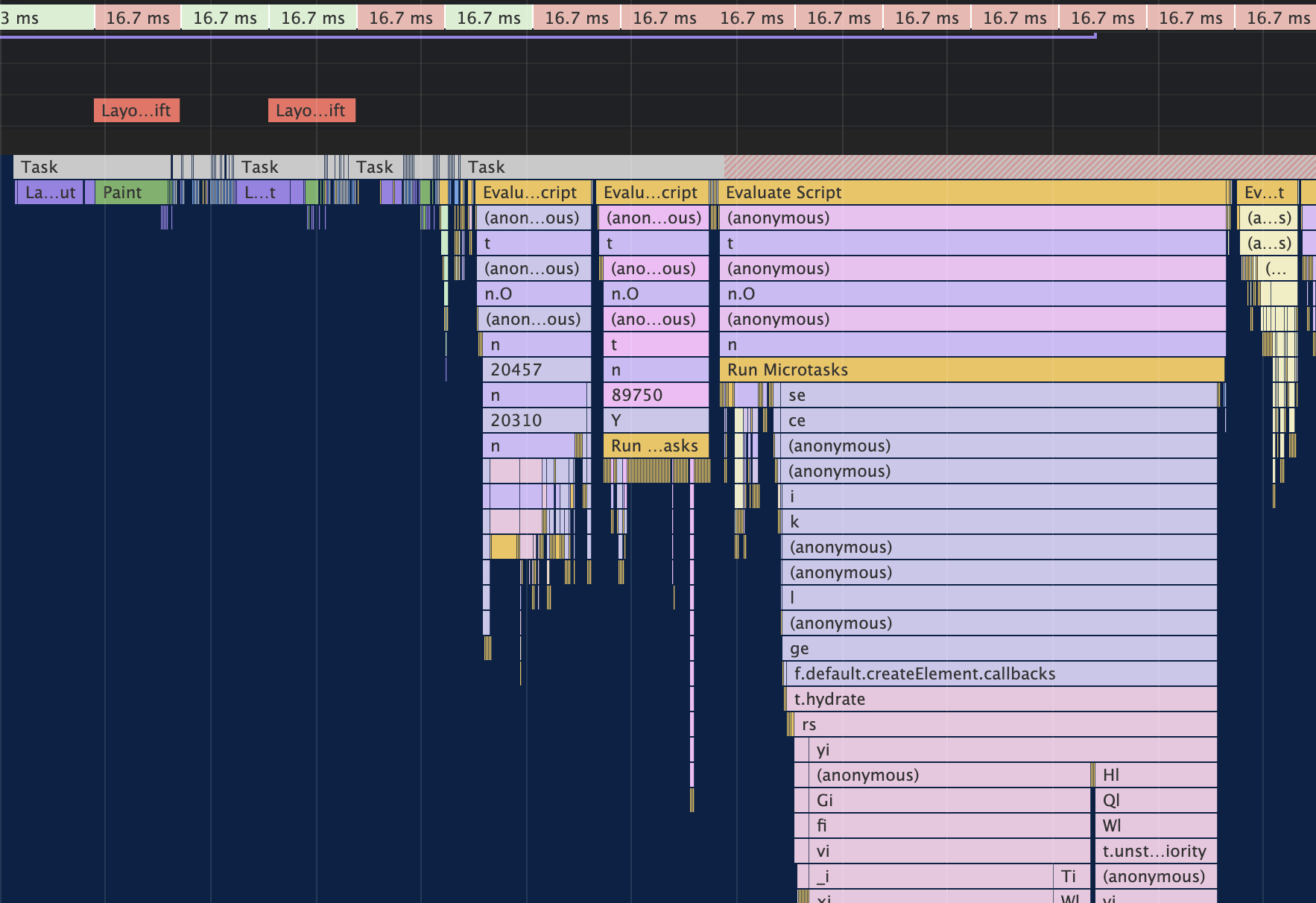Select the ge call frame
This screenshot has height=903, width=1316.
coord(999,648)
